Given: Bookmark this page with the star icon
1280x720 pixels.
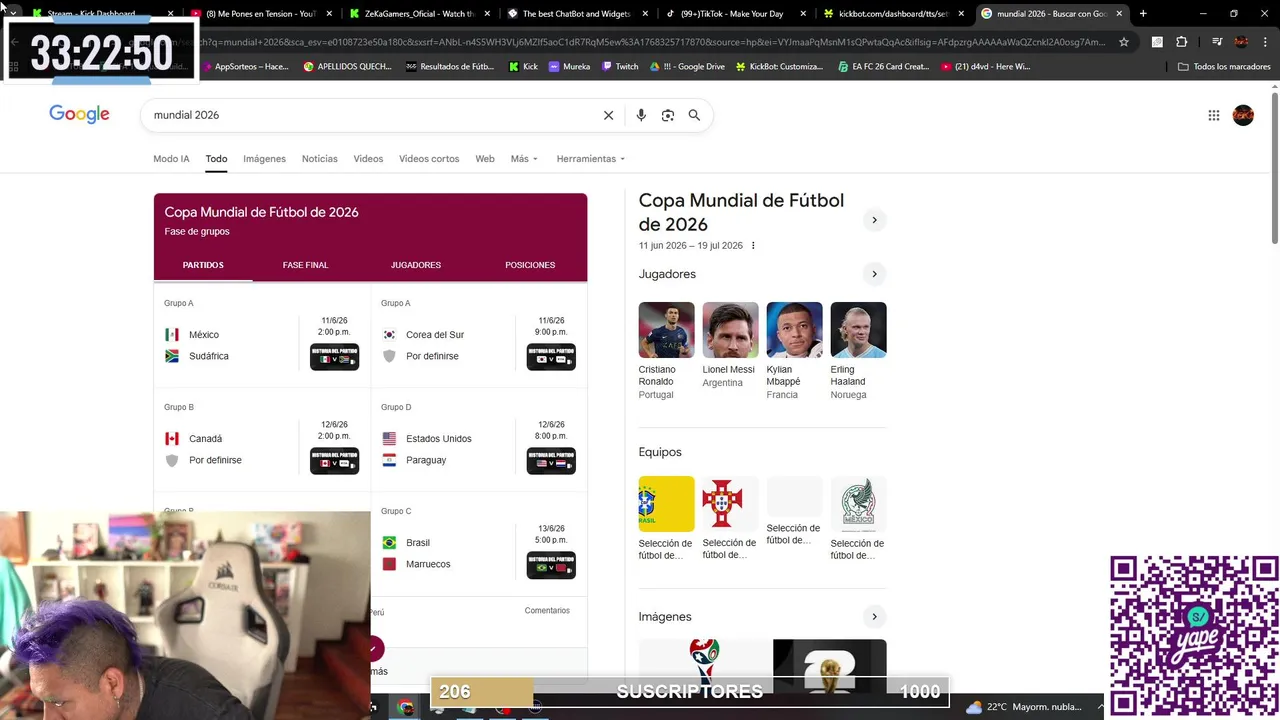Looking at the screenshot, I should click(1124, 42).
